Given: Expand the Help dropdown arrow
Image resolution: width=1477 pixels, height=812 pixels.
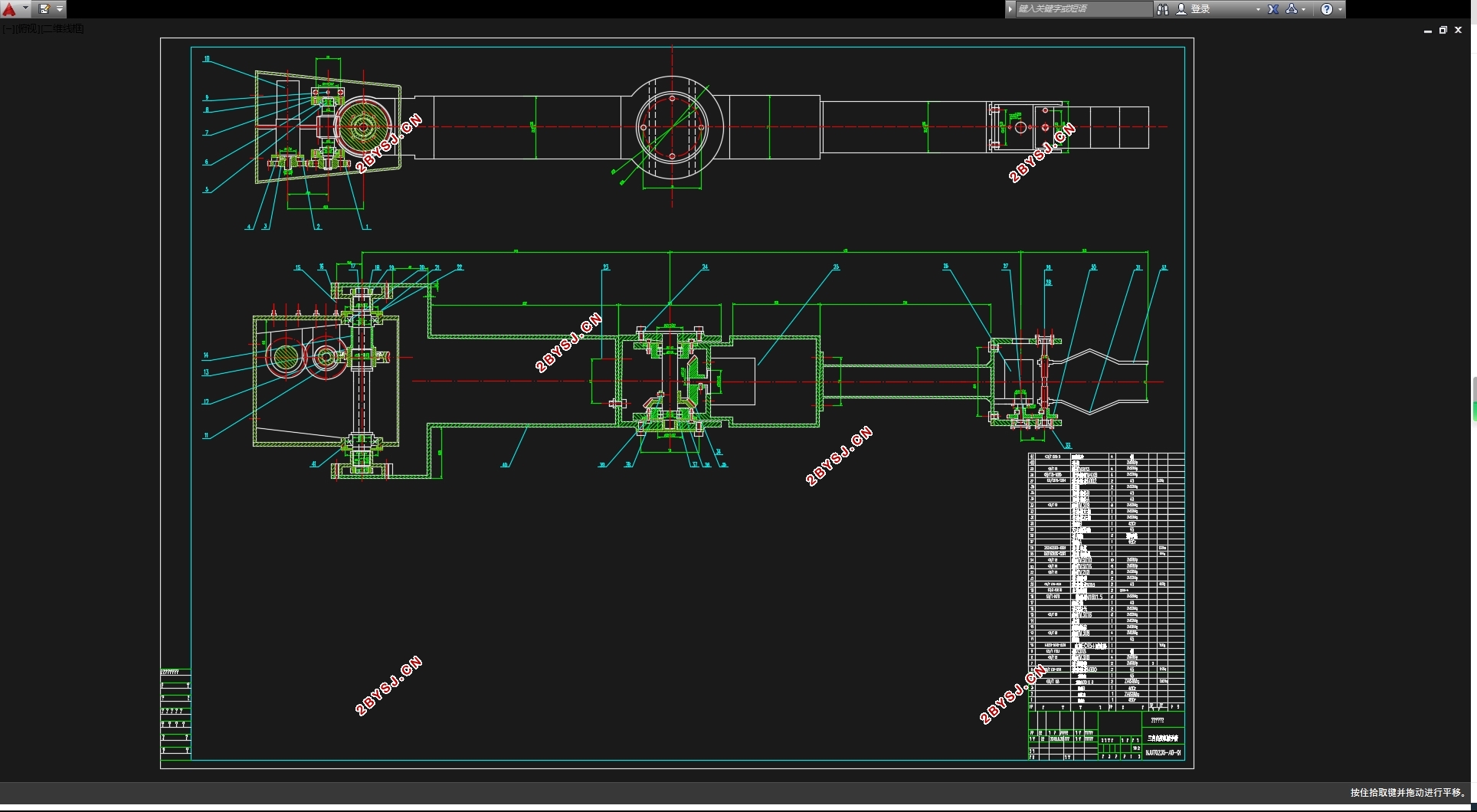Looking at the screenshot, I should click(1340, 9).
